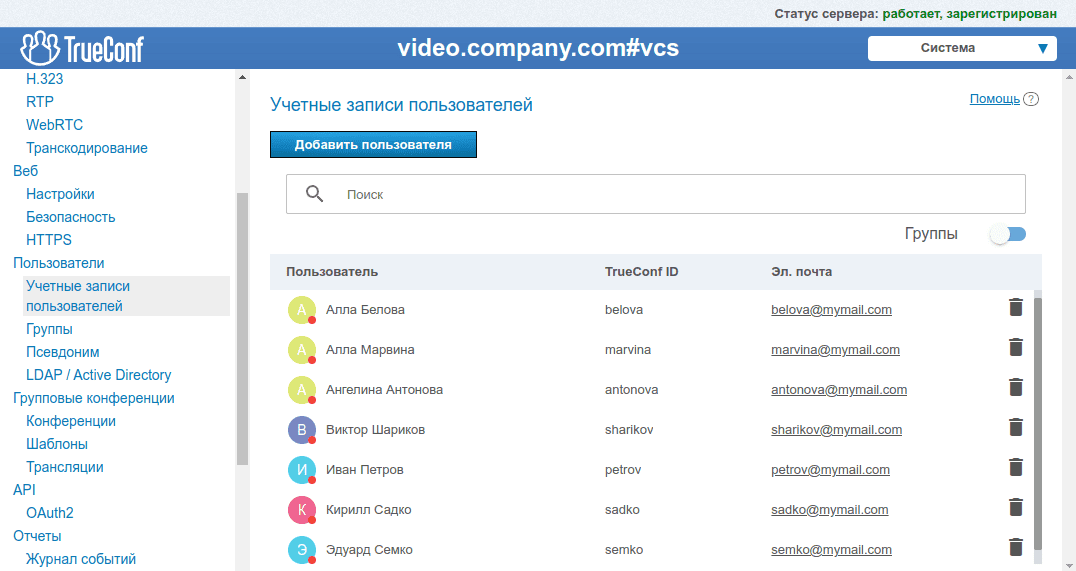1076x571 pixels.
Task: Click email petrov@mymail.com
Action: pos(830,469)
